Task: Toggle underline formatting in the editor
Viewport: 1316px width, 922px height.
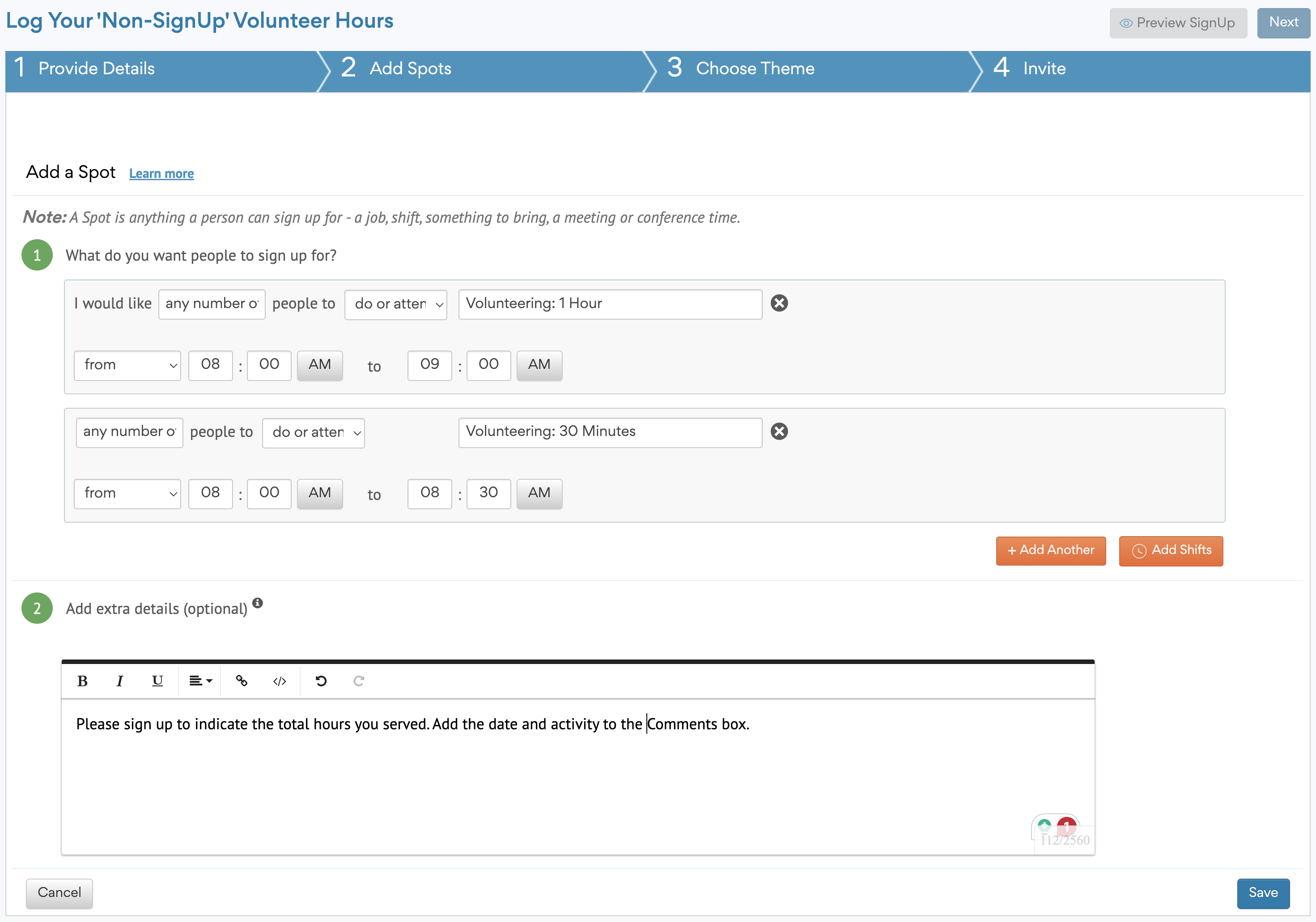Action: point(157,681)
